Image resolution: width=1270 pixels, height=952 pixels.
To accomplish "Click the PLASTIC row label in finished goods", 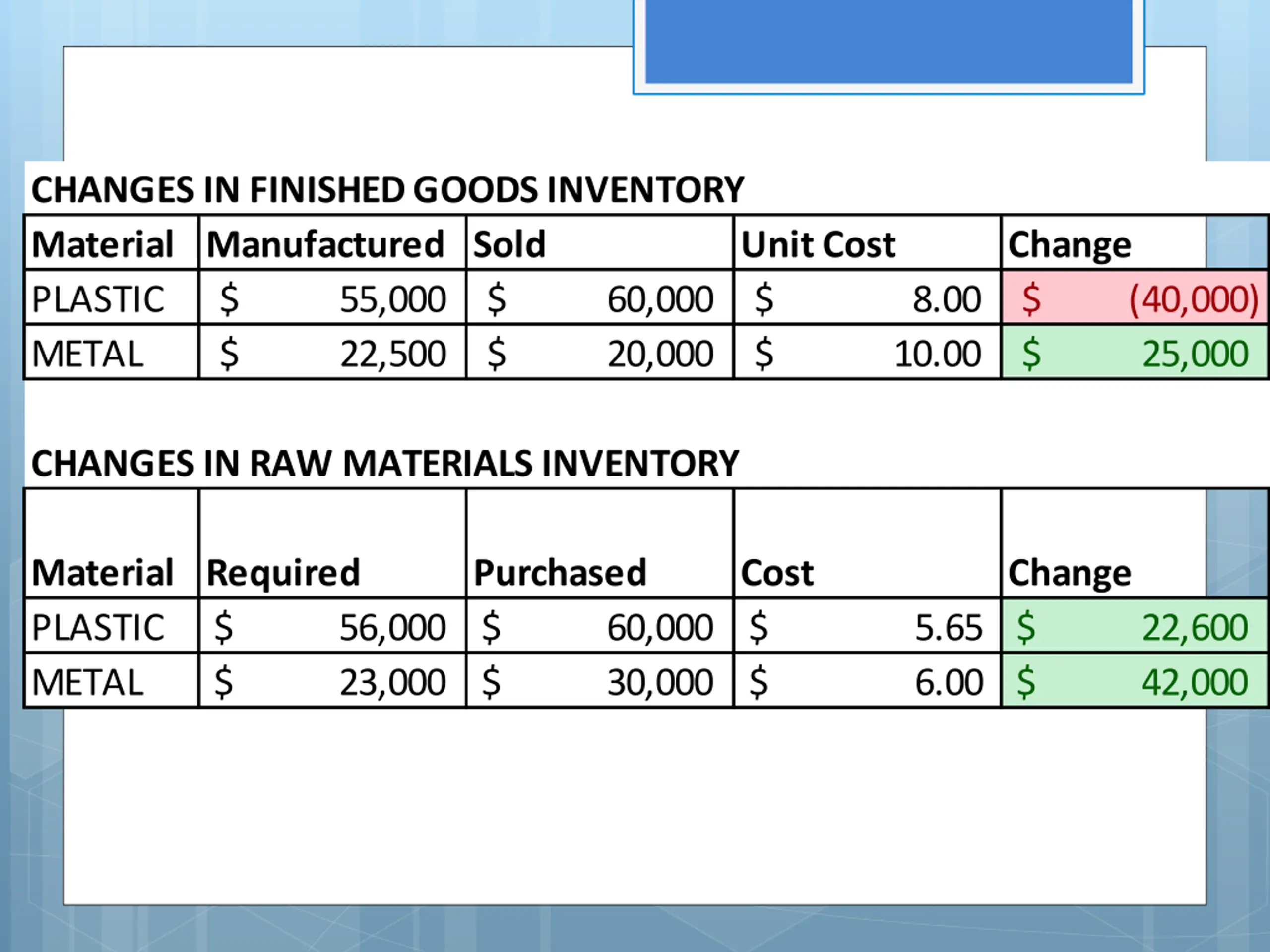I will (x=98, y=298).
